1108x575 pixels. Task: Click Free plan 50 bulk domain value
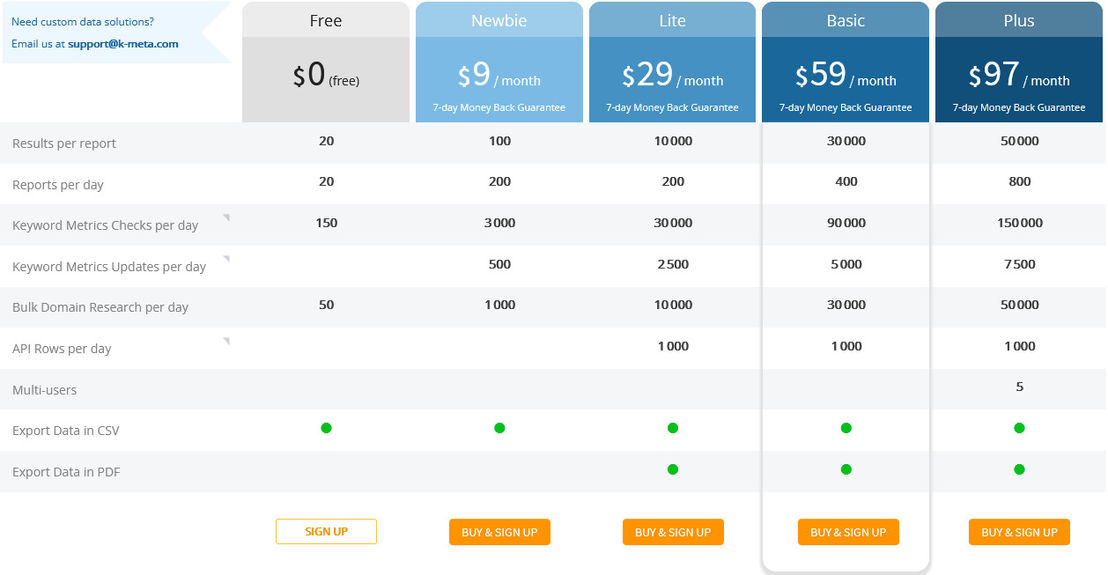326,304
